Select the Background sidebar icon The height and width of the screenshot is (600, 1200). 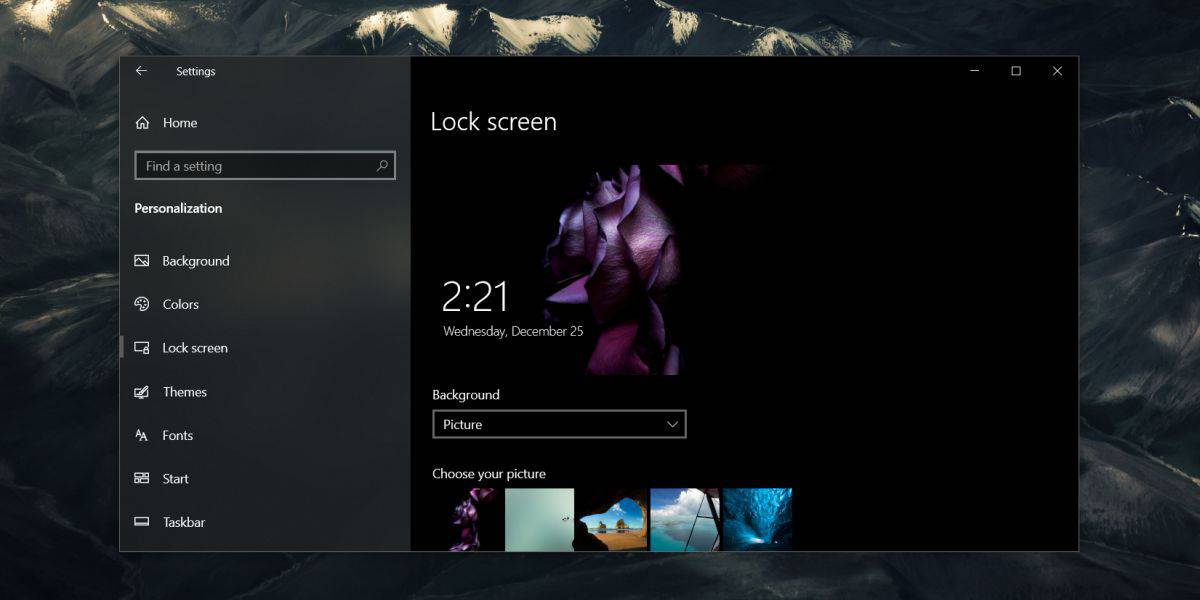click(x=142, y=261)
